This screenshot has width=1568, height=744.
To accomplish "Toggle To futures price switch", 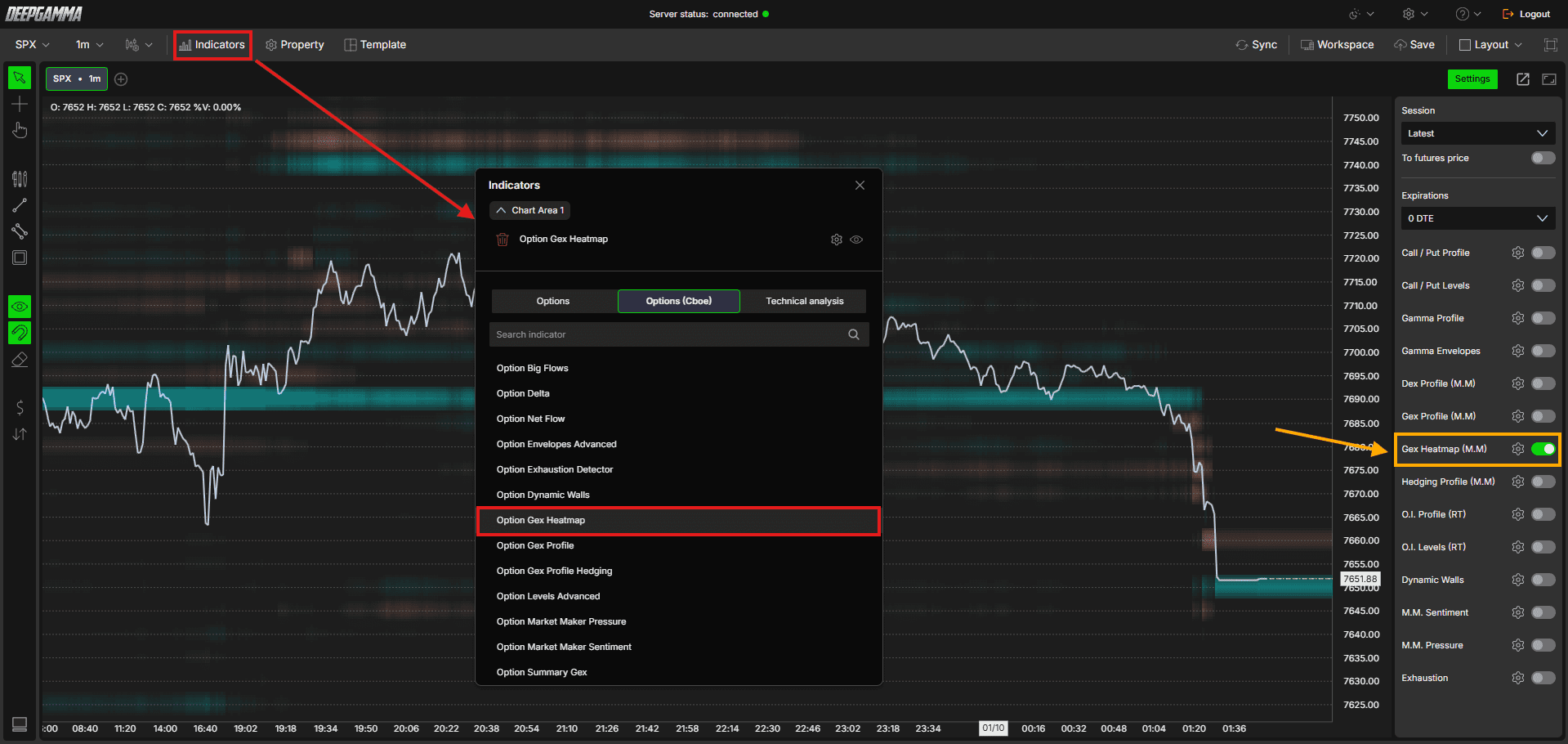I will coord(1543,158).
